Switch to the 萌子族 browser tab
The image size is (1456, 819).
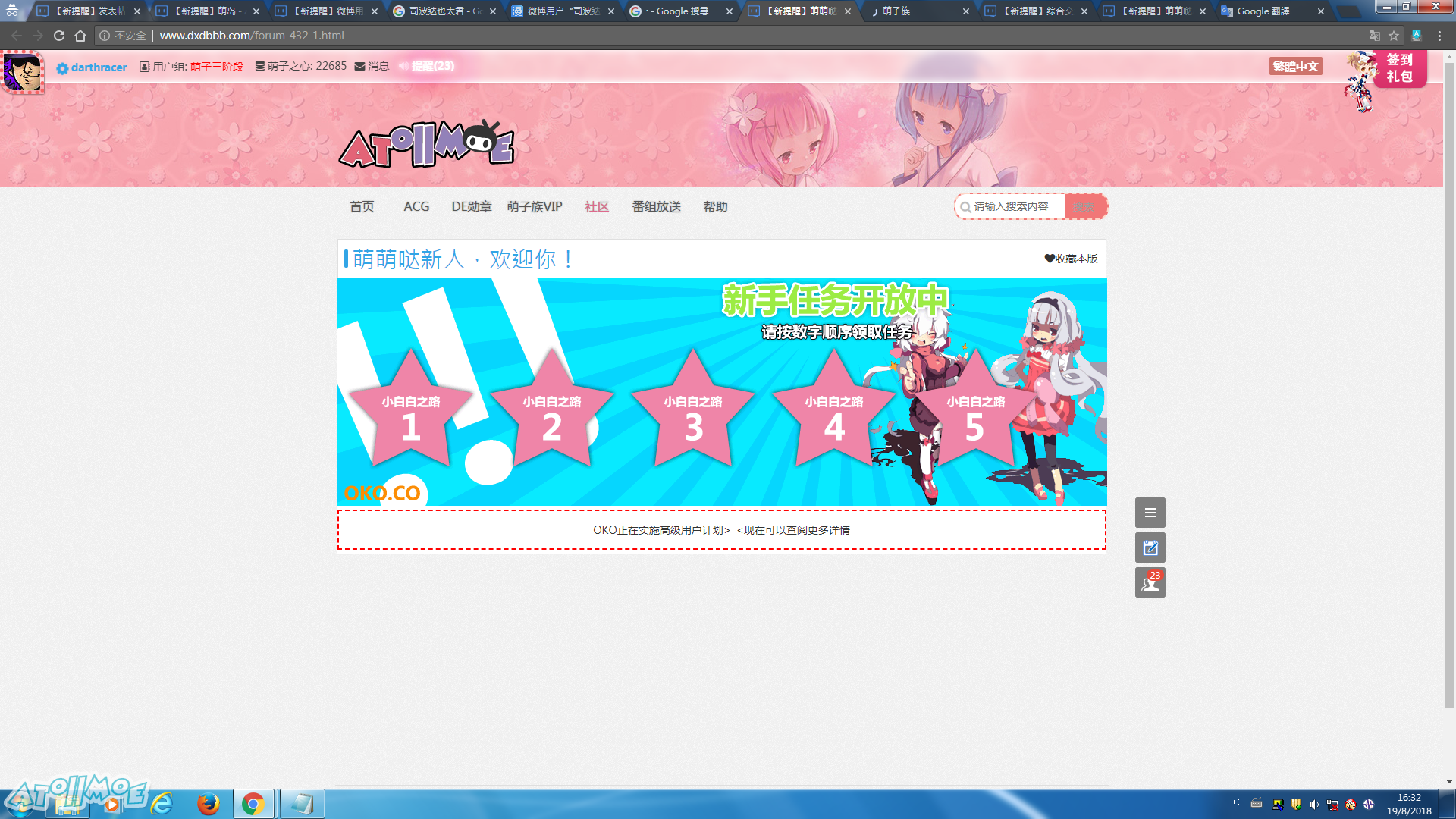click(x=918, y=11)
